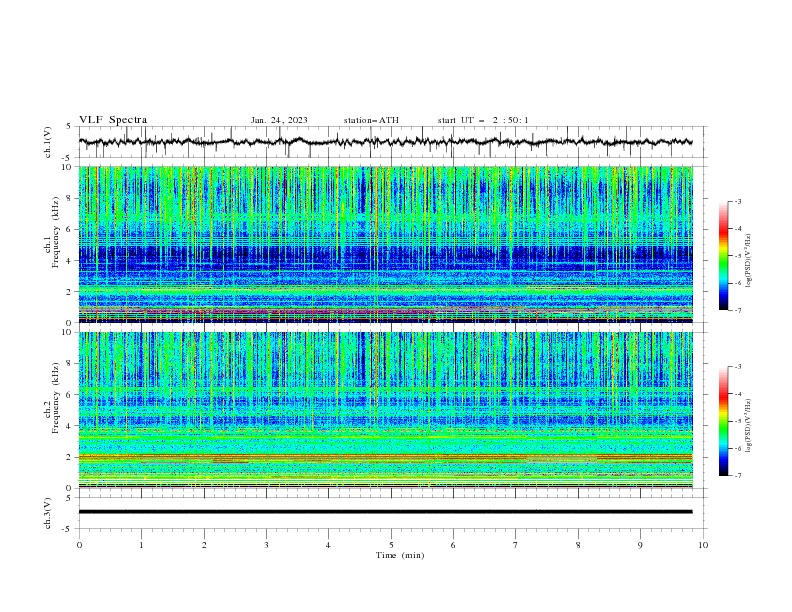Viewport: 792px width, 612px height.
Task: Click the "VLF Spectra" plot title
Action: pyautogui.click(x=113, y=120)
